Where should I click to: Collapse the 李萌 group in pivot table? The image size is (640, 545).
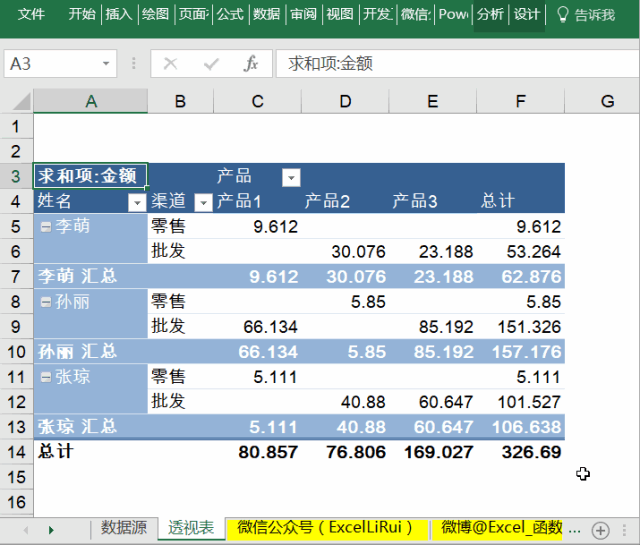45,227
